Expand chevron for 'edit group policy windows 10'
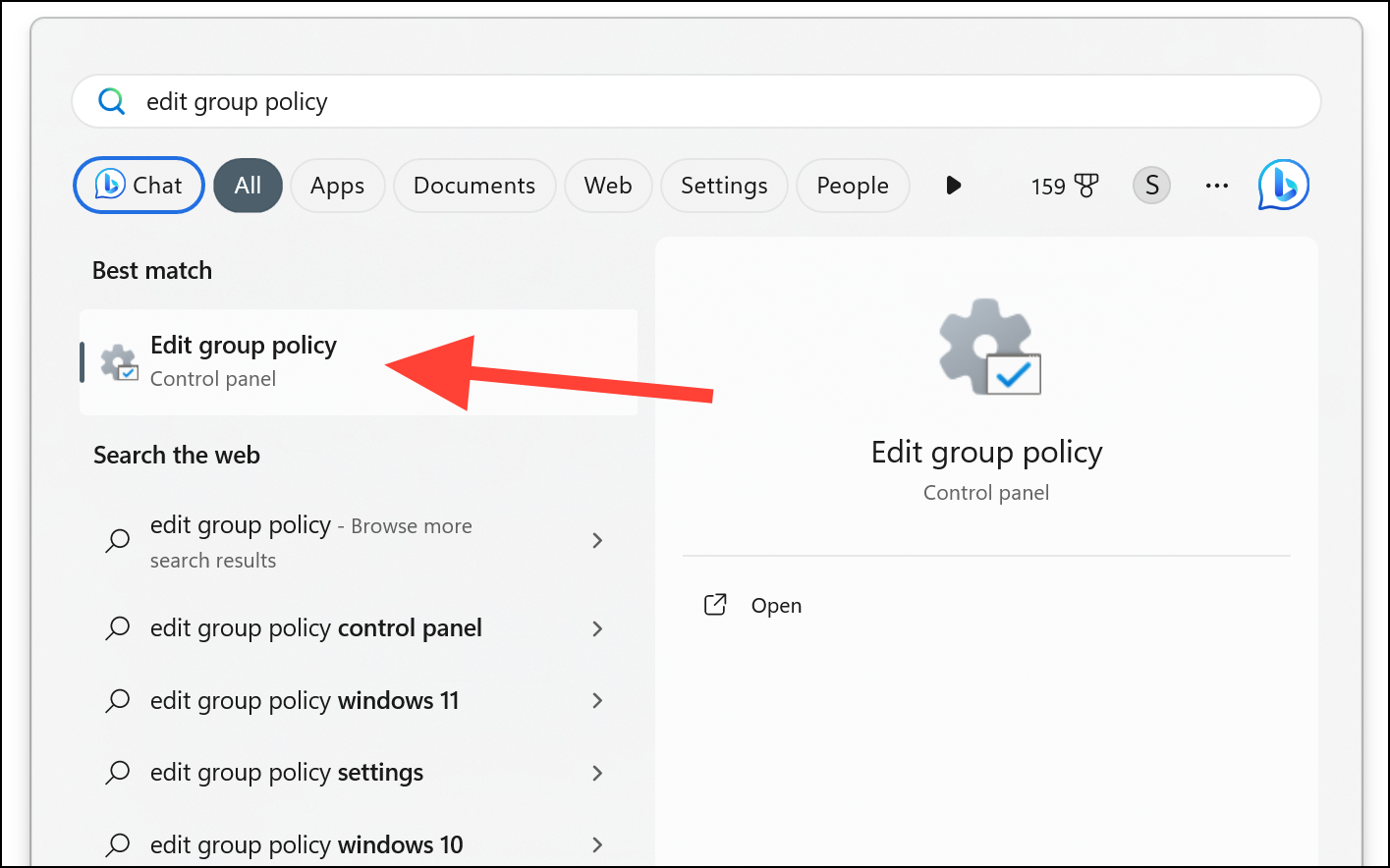The height and width of the screenshot is (868, 1390). 597,844
